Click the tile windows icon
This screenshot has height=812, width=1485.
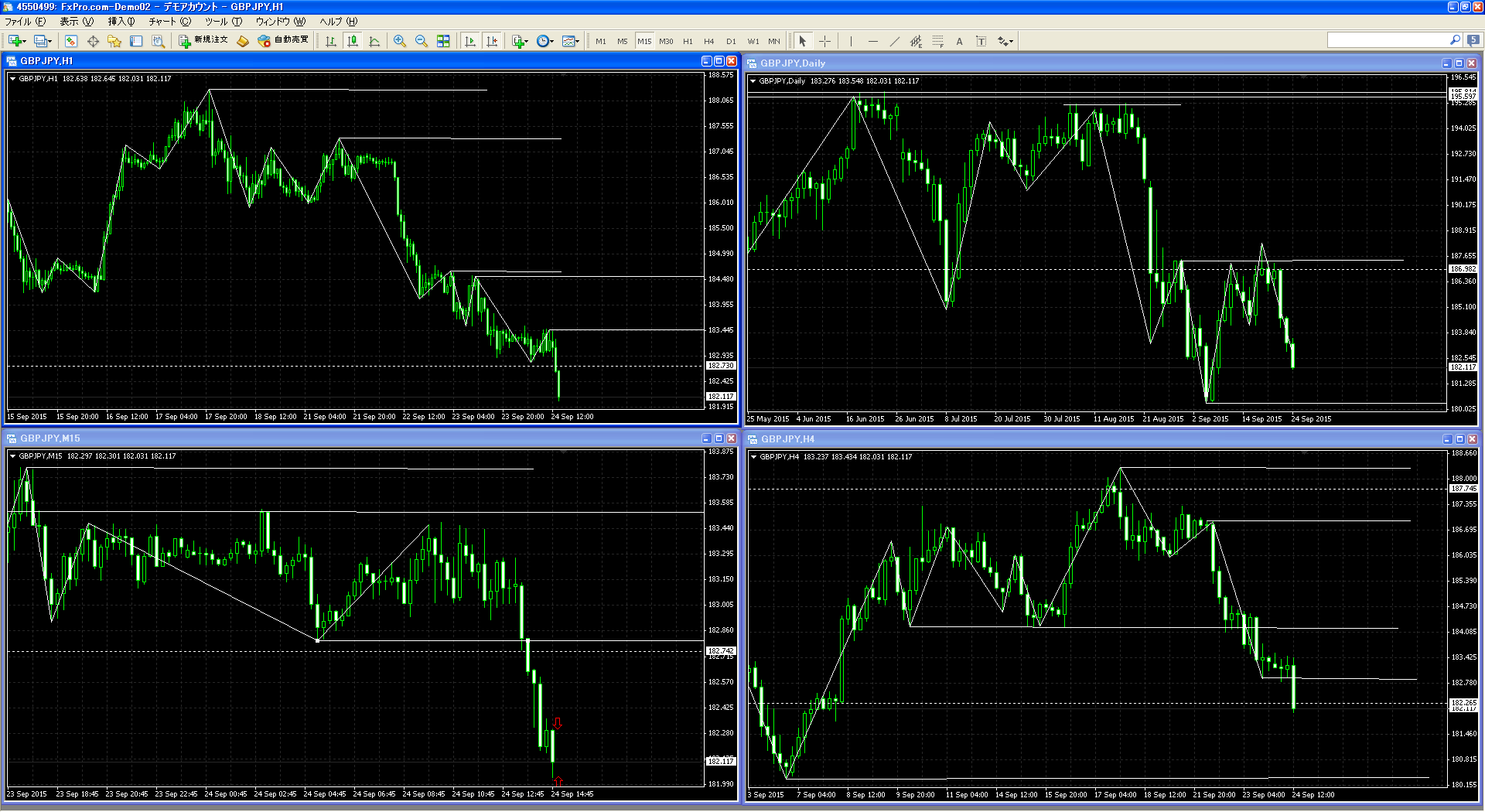(x=443, y=41)
